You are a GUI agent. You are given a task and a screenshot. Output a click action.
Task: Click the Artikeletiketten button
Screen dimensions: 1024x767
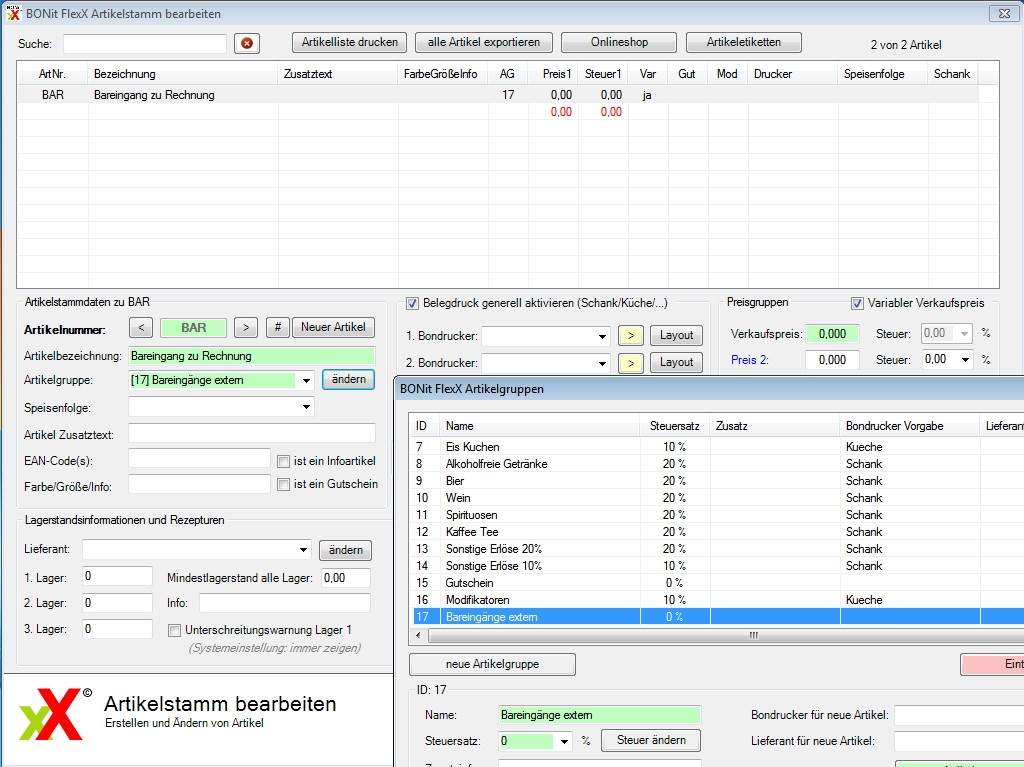click(744, 42)
